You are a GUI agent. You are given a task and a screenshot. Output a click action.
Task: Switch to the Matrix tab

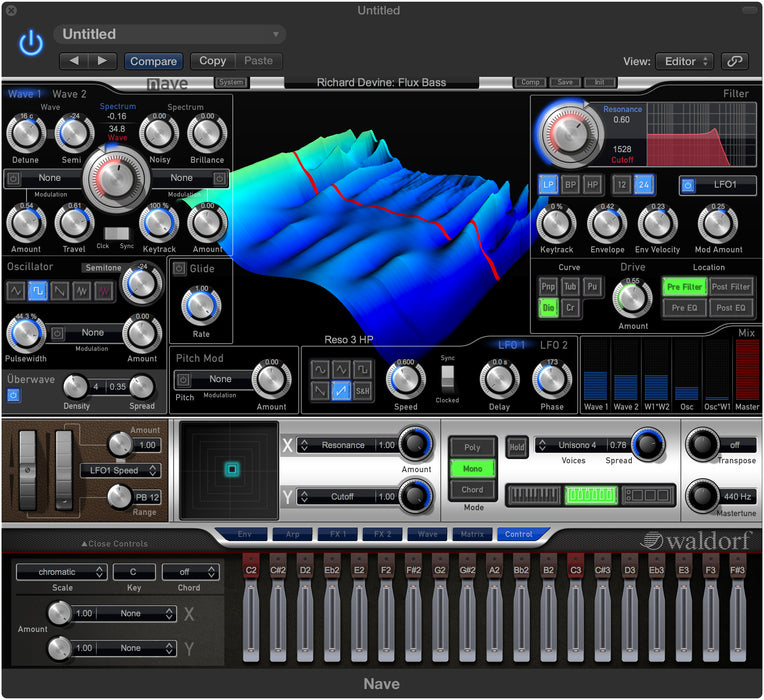(x=471, y=535)
